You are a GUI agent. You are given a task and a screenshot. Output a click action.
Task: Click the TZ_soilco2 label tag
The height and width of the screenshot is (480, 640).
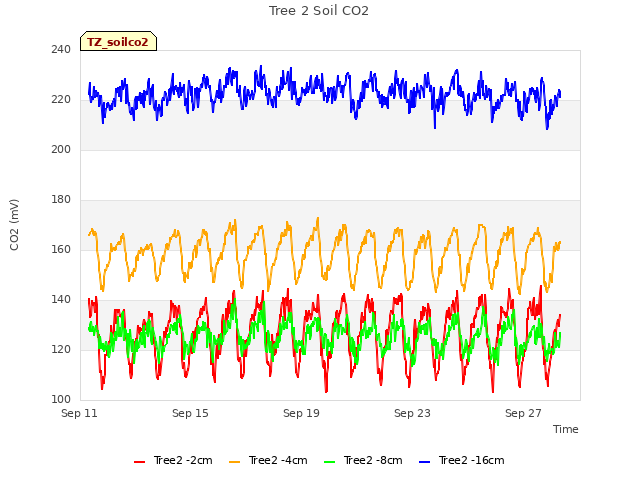point(118,41)
